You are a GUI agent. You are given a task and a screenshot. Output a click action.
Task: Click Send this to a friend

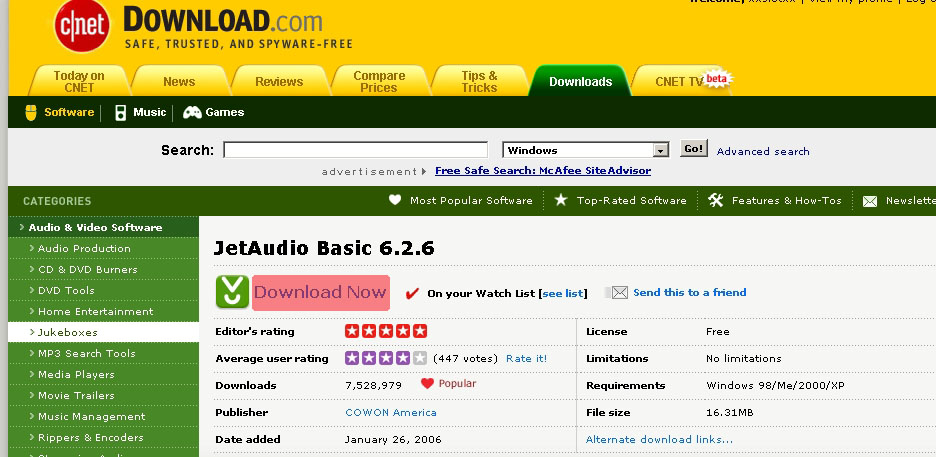[689, 292]
